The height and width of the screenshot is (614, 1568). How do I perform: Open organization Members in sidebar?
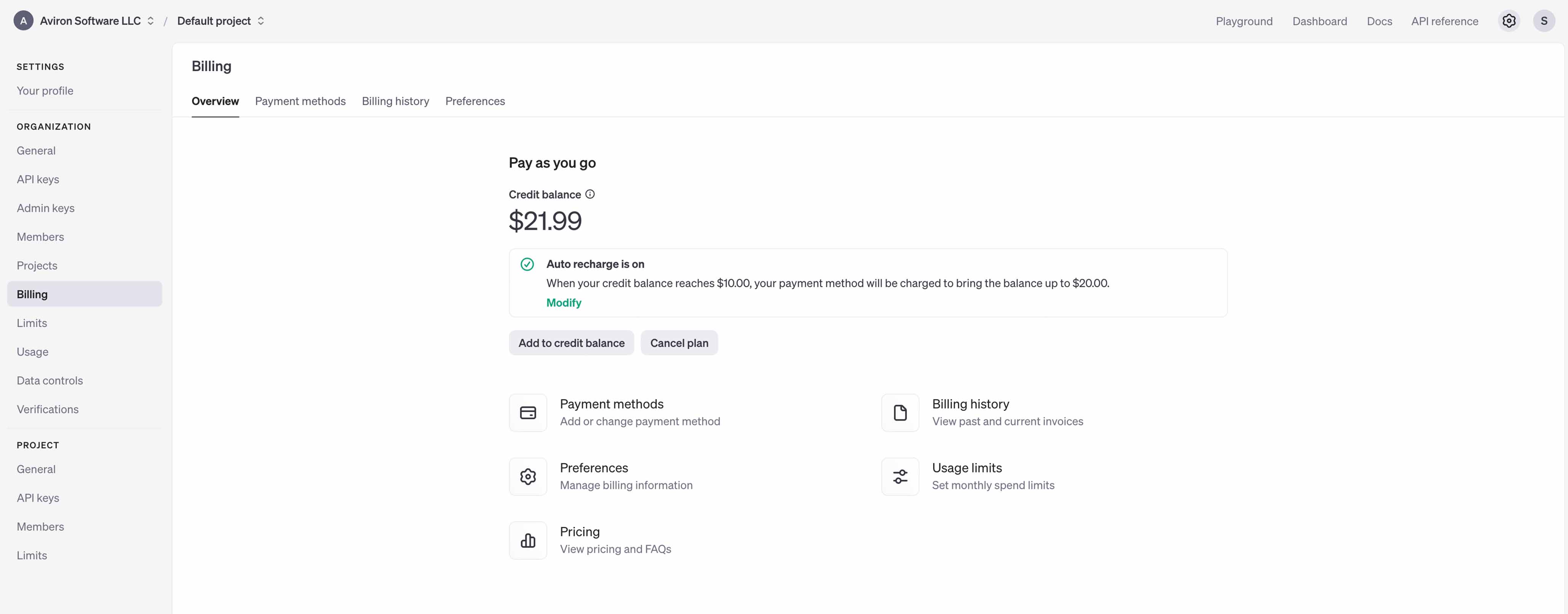tap(84, 237)
